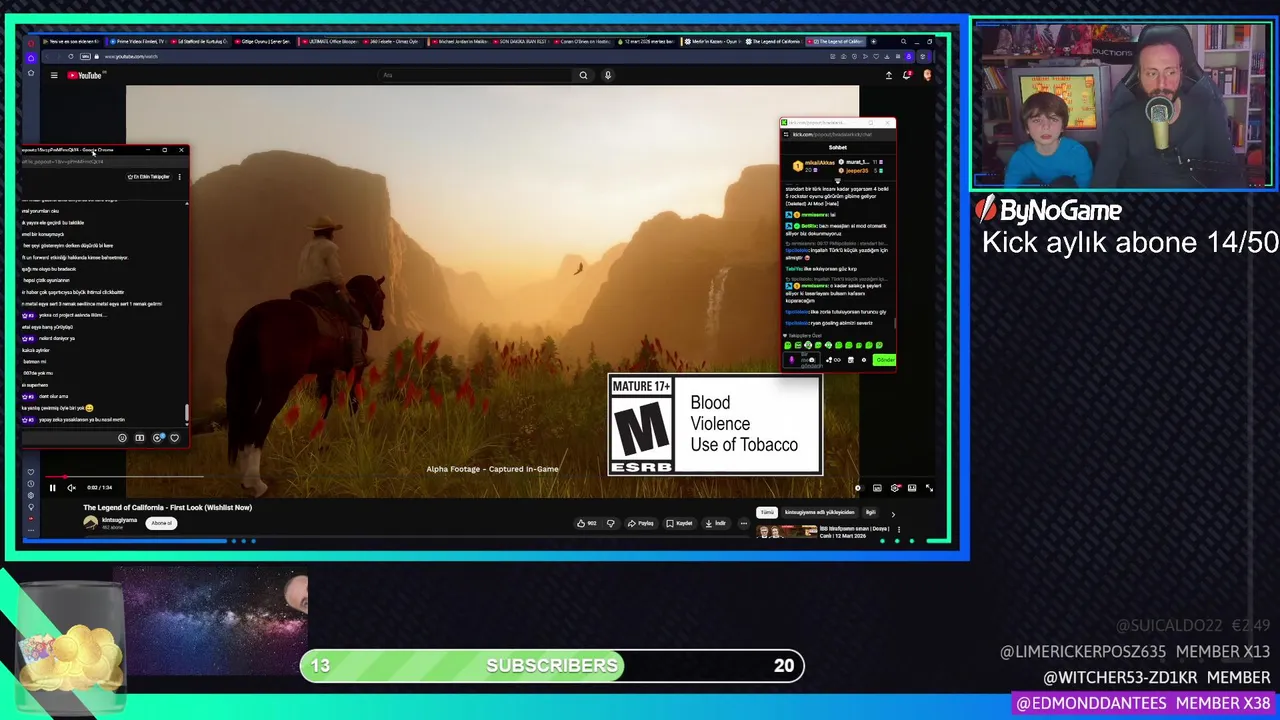Open more actions ellipsis beside İndir
This screenshot has width=1280, height=720.
(x=743, y=523)
